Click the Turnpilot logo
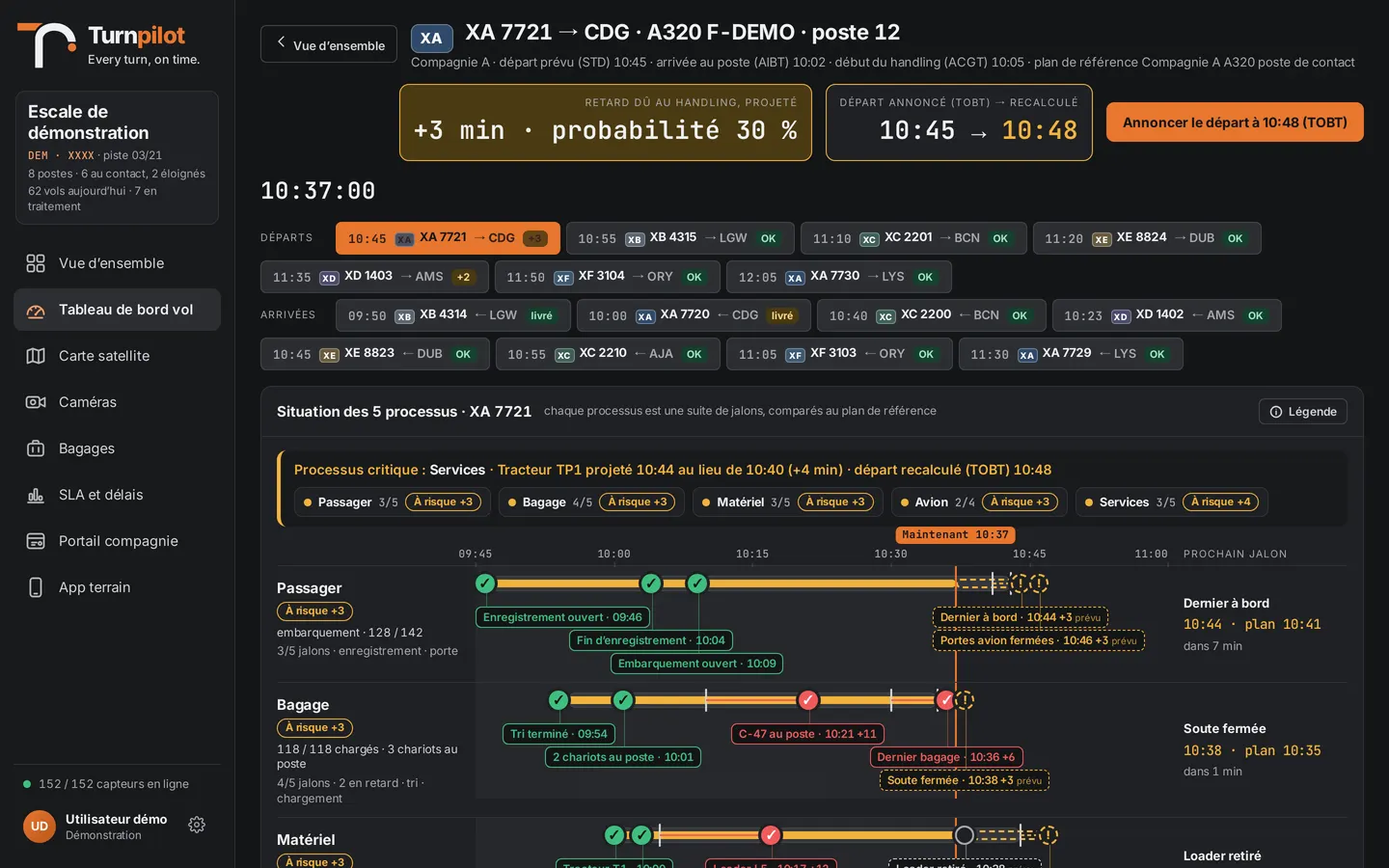Image resolution: width=1389 pixels, height=868 pixels. coord(108,44)
